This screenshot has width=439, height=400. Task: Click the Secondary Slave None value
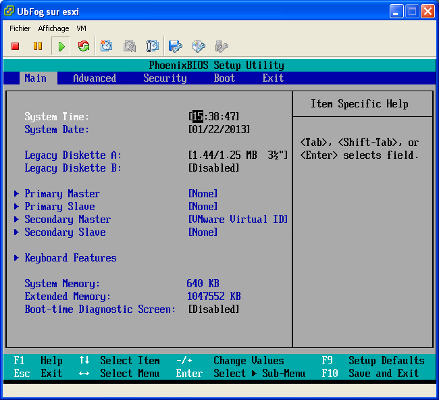point(203,232)
